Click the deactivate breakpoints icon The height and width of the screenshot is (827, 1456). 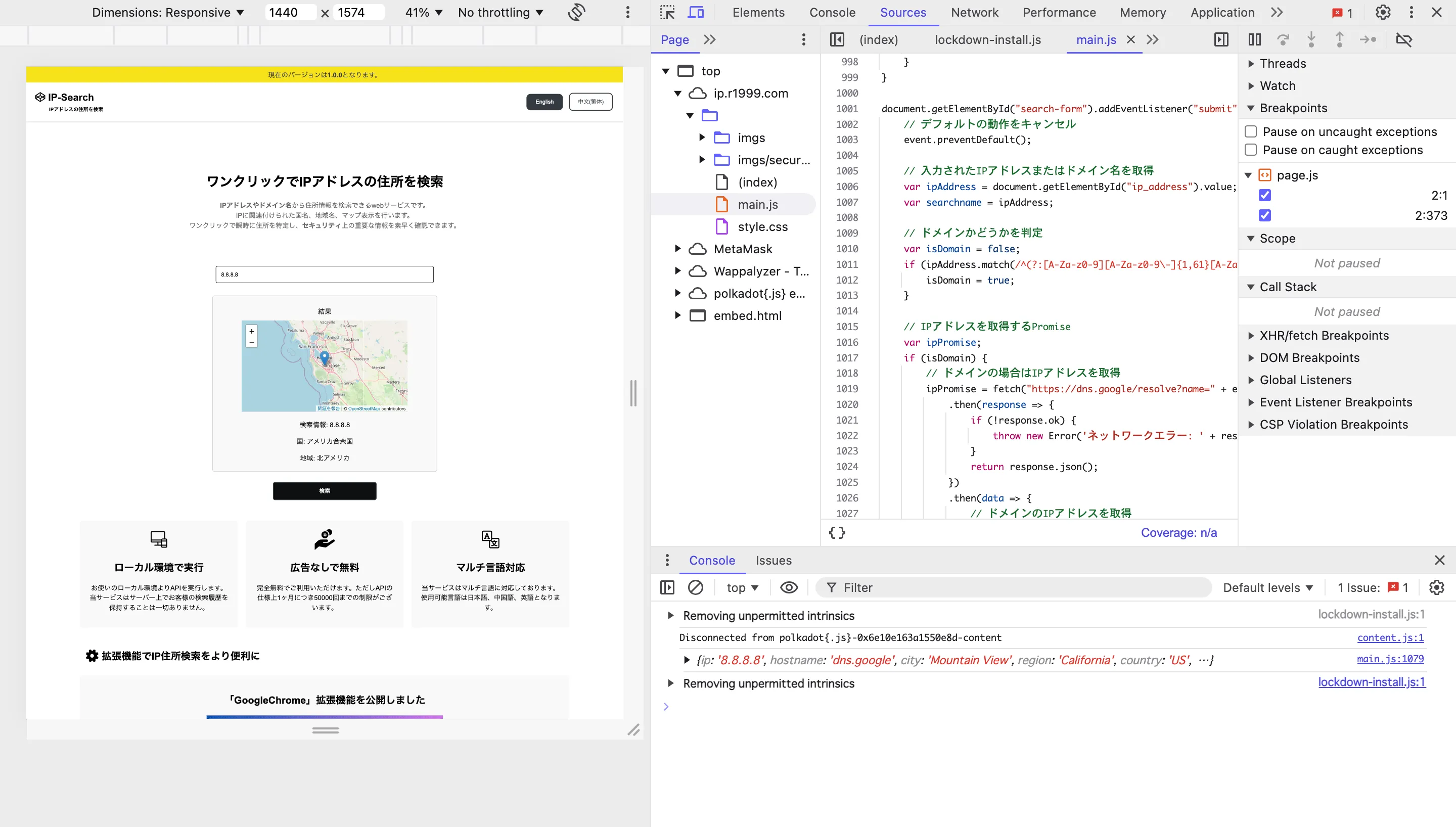pyautogui.click(x=1404, y=39)
